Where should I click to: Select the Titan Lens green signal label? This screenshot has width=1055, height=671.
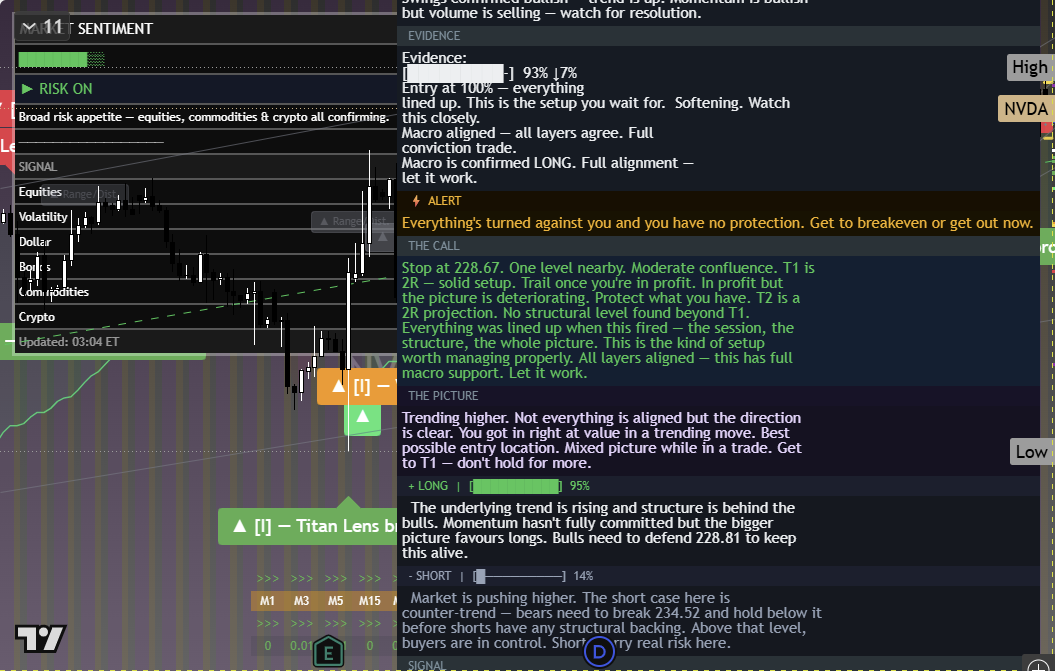[x=307, y=526]
